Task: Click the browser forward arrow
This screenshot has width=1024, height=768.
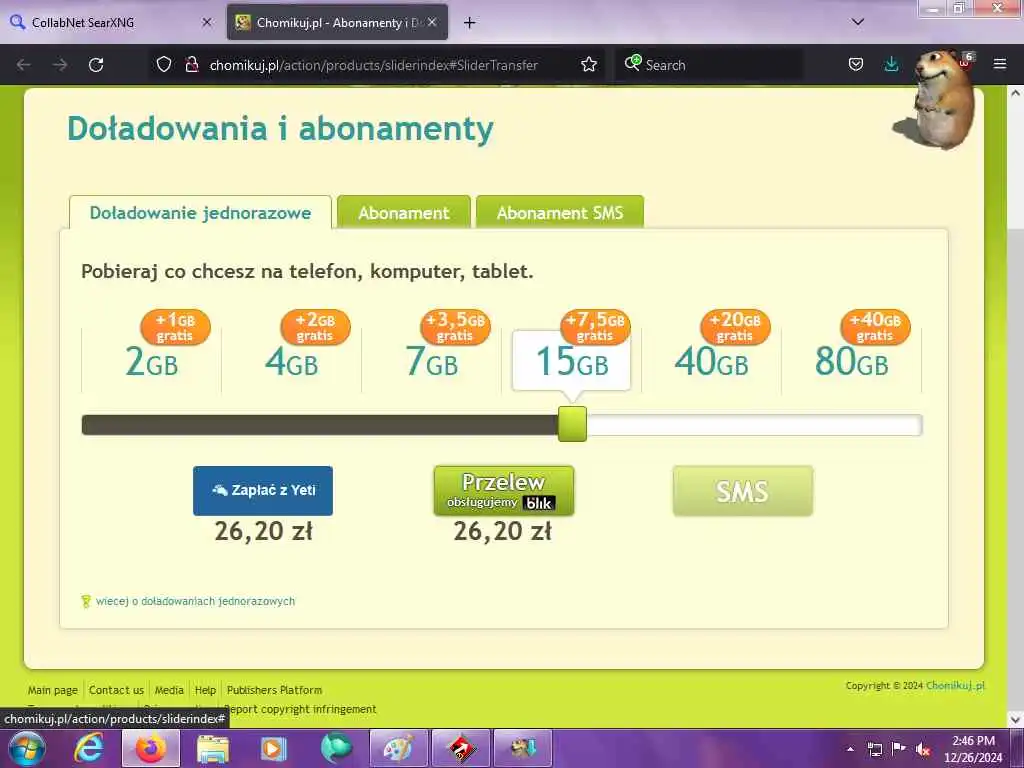Action: click(60, 65)
